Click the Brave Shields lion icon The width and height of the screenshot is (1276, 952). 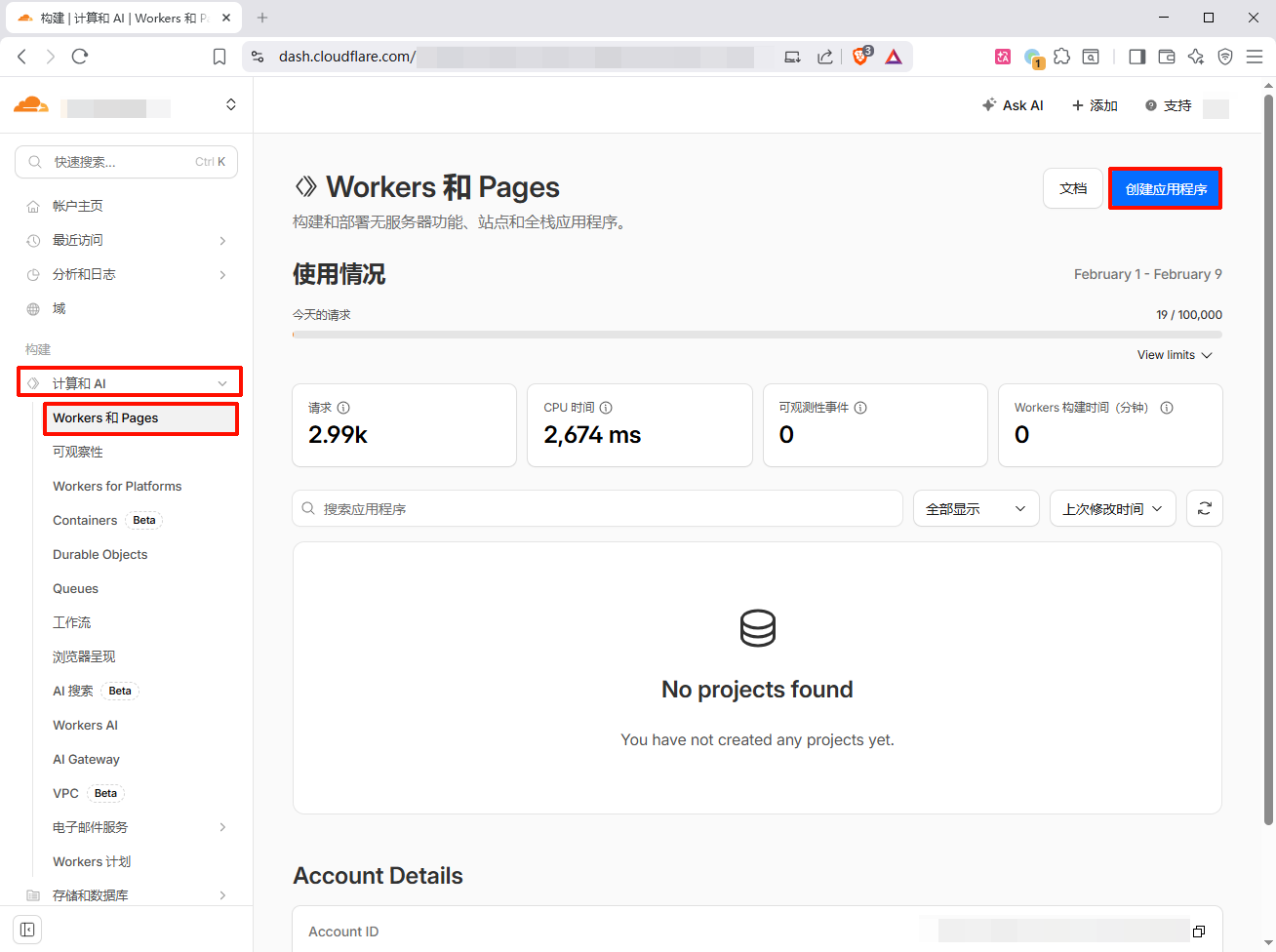[860, 56]
